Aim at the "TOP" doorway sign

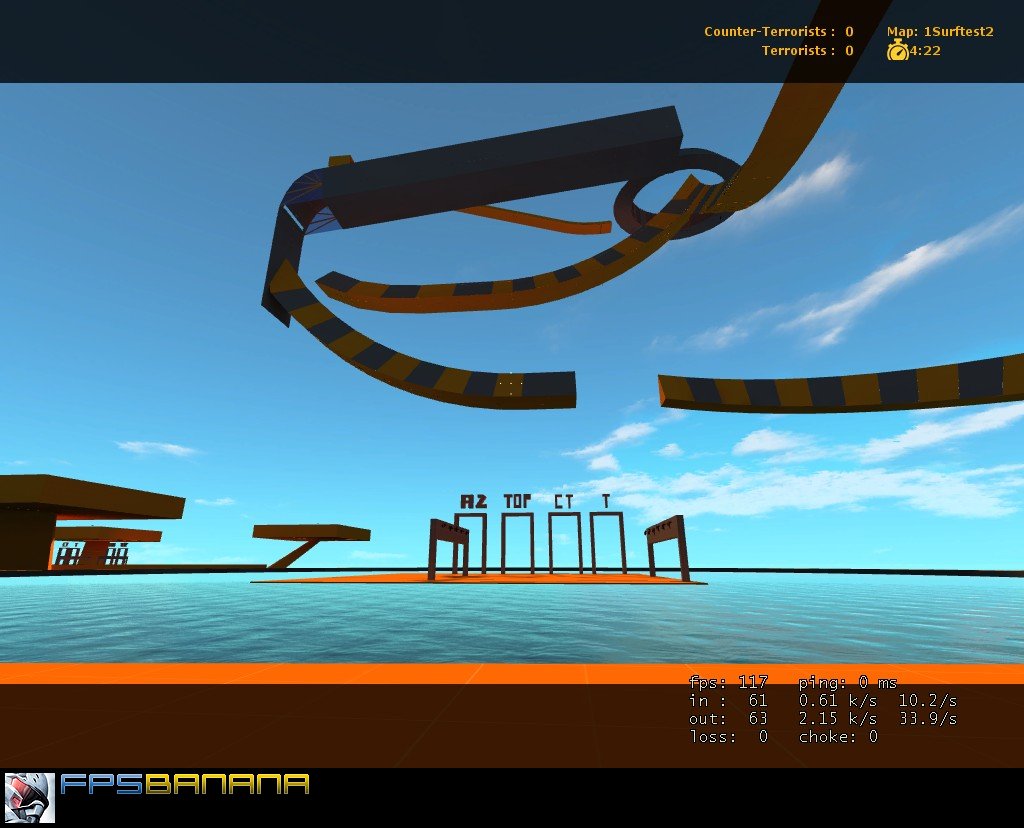tap(517, 501)
